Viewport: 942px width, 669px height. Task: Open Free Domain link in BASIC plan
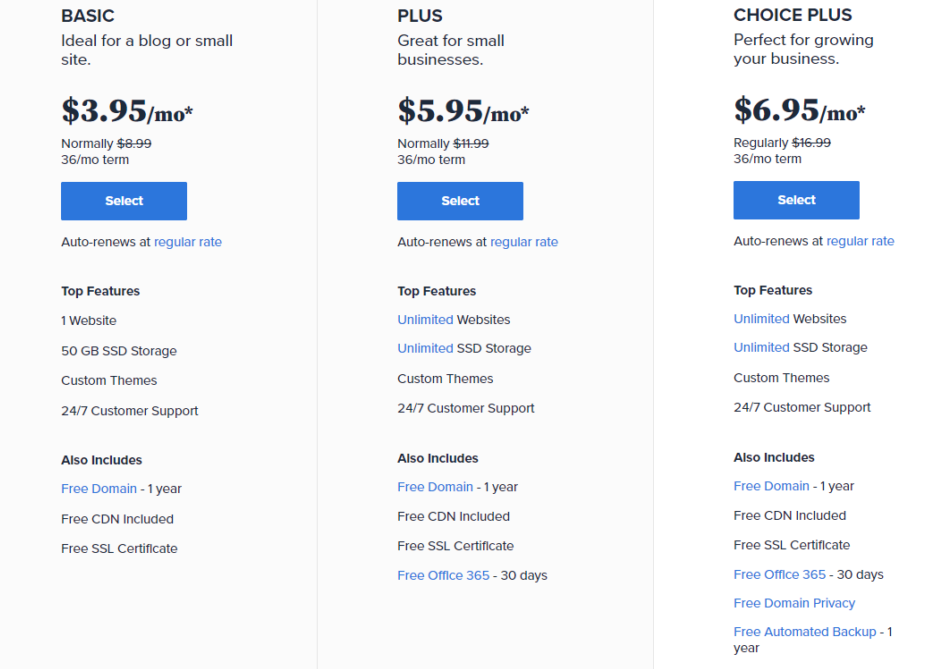[x=99, y=489]
